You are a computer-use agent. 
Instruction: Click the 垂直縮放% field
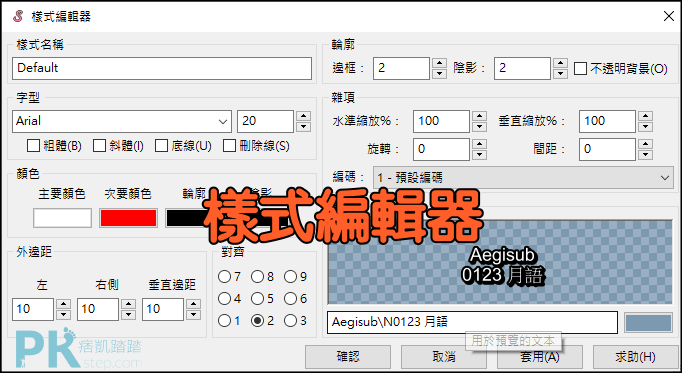[607, 121]
